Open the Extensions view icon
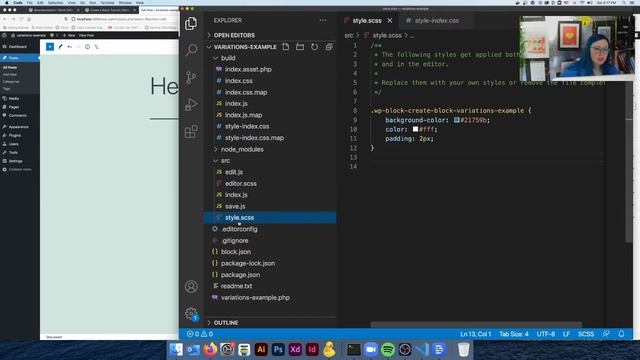This screenshot has width=640, height=360. (x=191, y=131)
